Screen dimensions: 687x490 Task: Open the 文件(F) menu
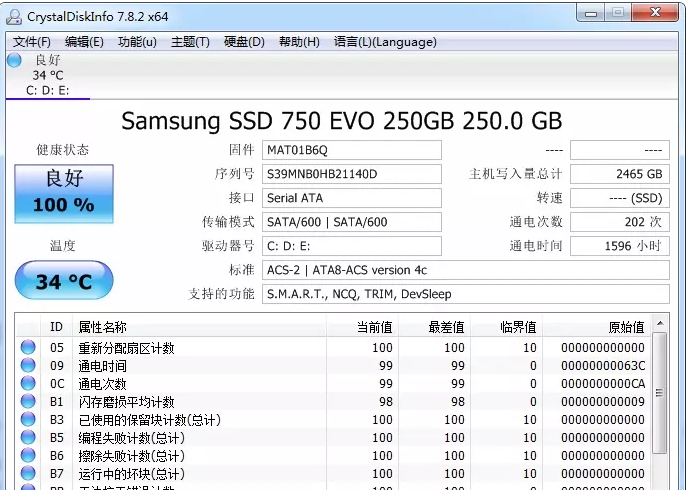click(x=32, y=42)
